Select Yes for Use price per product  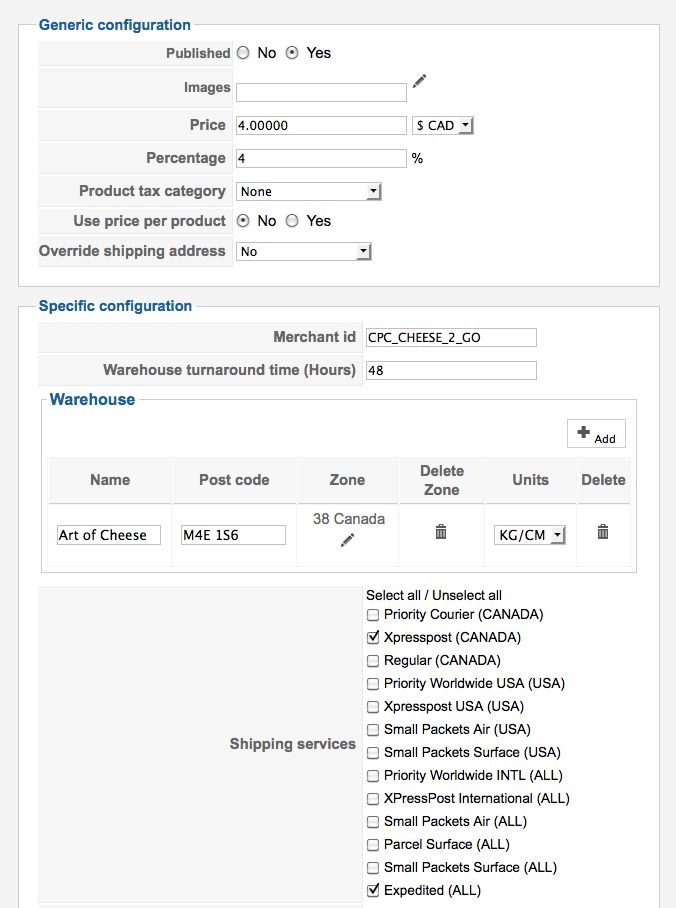[293, 221]
